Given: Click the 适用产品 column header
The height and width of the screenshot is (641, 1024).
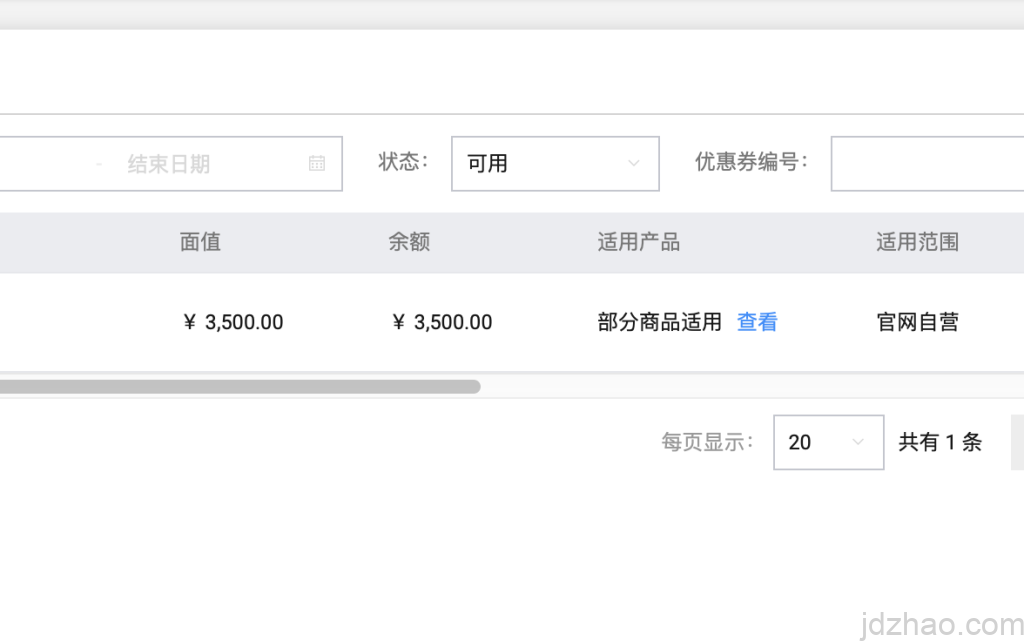Looking at the screenshot, I should point(638,242).
